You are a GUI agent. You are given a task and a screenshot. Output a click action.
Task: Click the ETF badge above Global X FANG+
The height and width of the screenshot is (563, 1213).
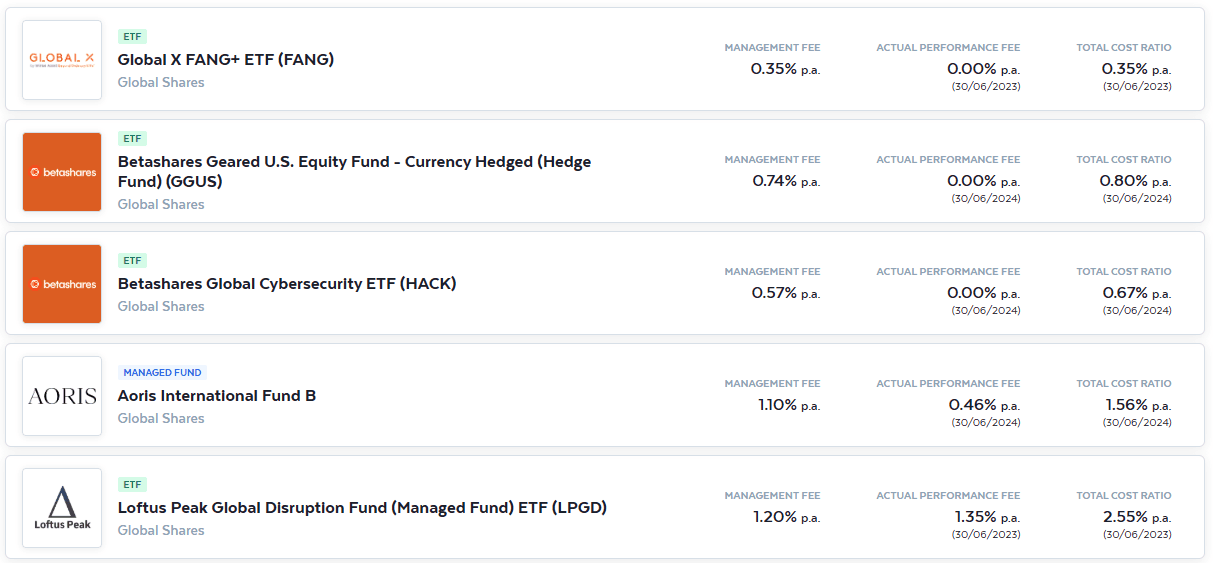click(132, 36)
